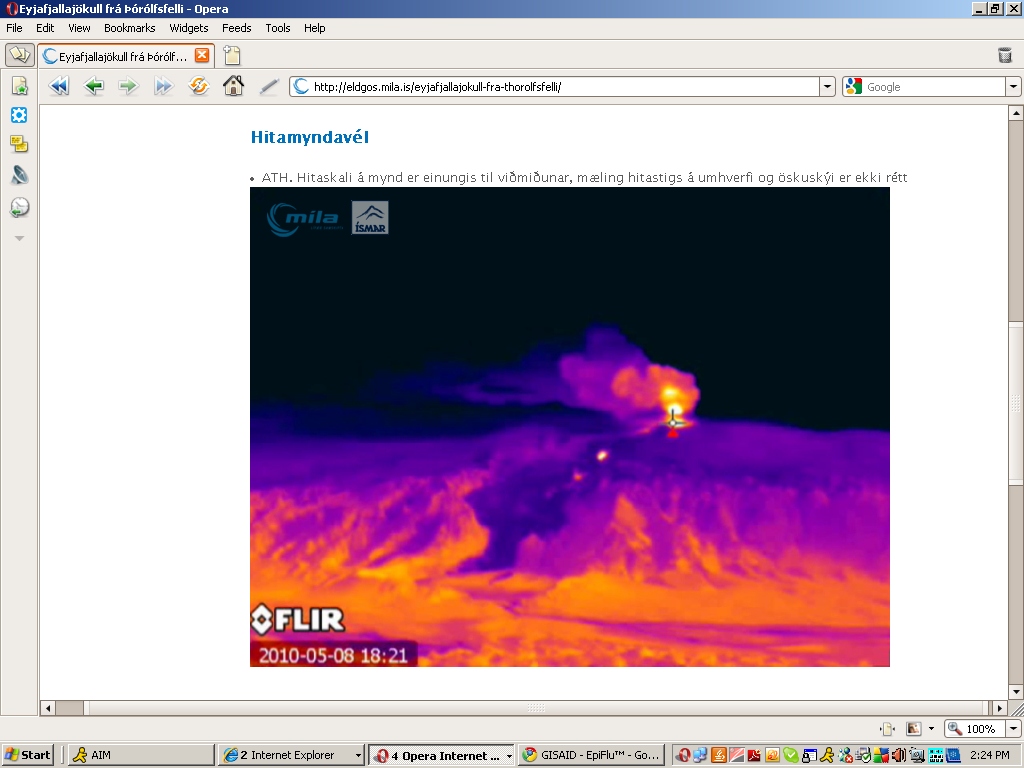Open the Edit menu
The height and width of the screenshot is (768, 1024).
pos(45,28)
